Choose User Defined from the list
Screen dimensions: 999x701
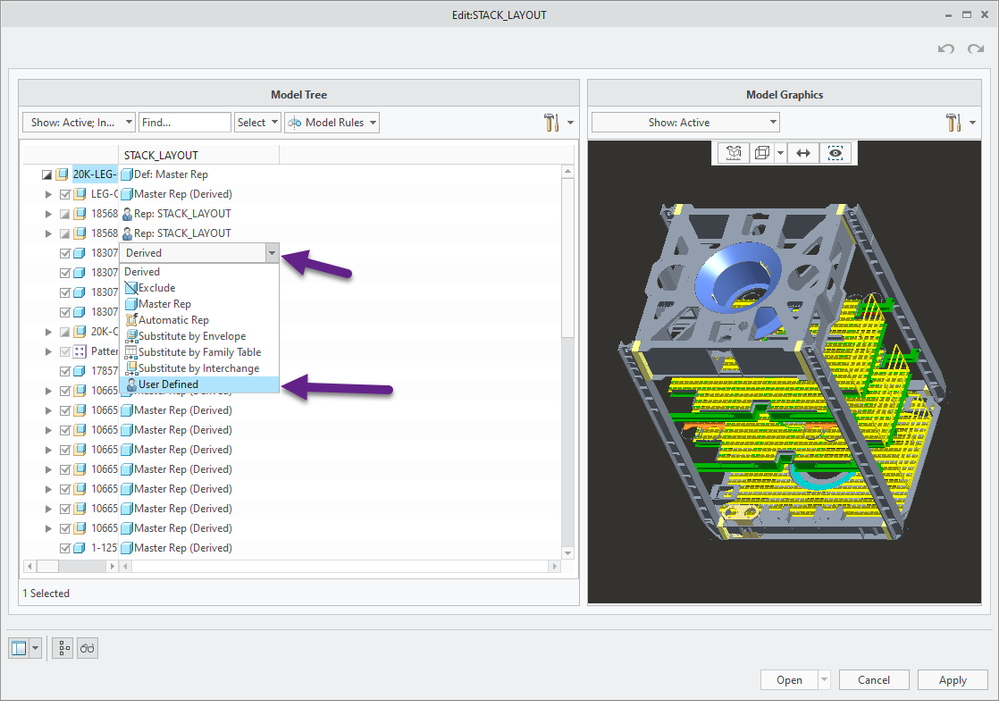click(199, 384)
